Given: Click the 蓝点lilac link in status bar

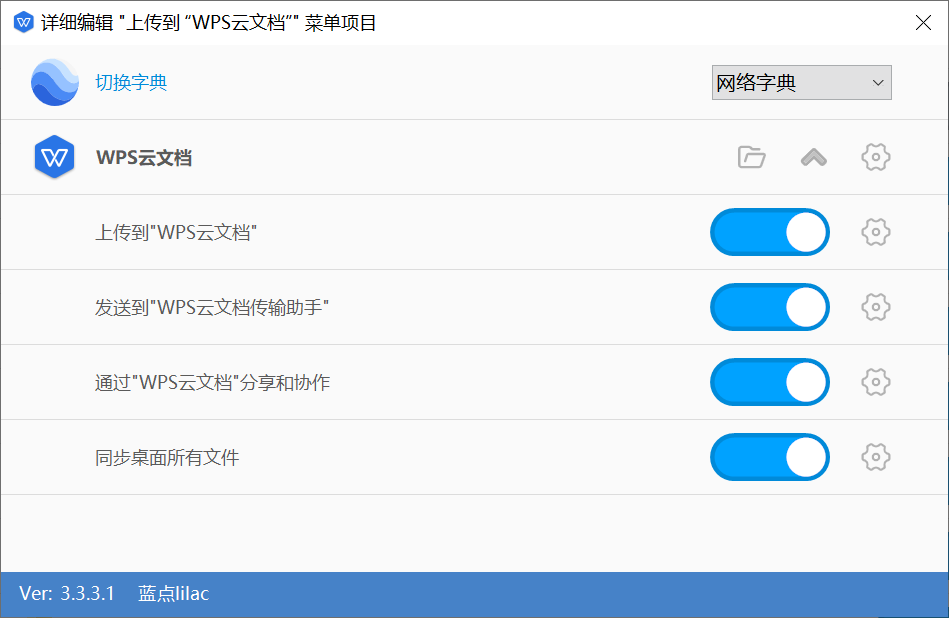Looking at the screenshot, I should (174, 593).
